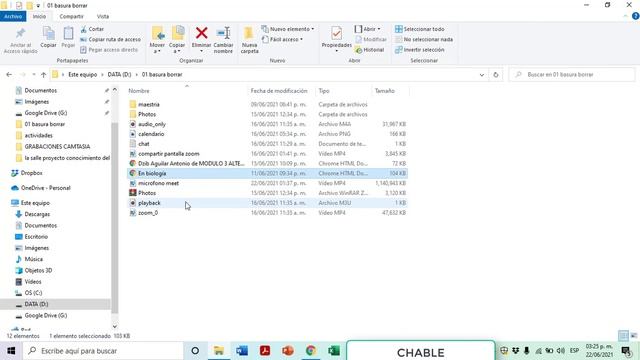Switch to details view layout icon
The image size is (640, 360).
click(x=623, y=336)
